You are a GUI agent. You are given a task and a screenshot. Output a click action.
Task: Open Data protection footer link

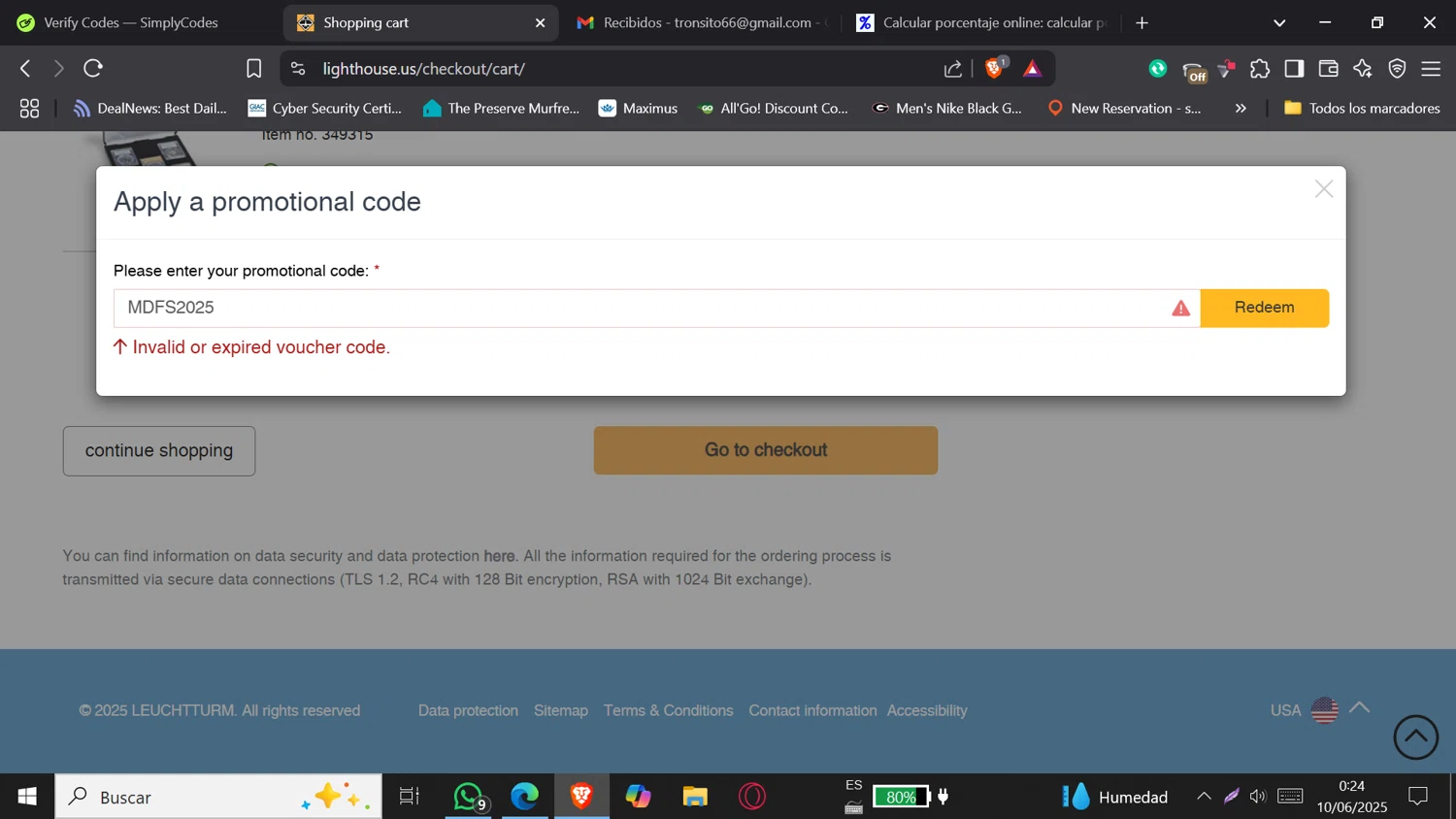[468, 710]
